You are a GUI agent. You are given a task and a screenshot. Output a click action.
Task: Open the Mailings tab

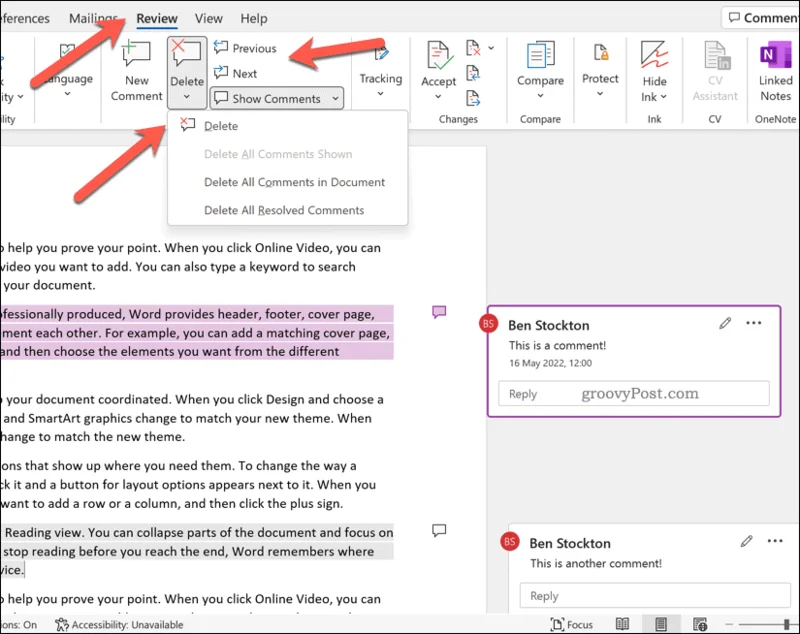point(93,18)
